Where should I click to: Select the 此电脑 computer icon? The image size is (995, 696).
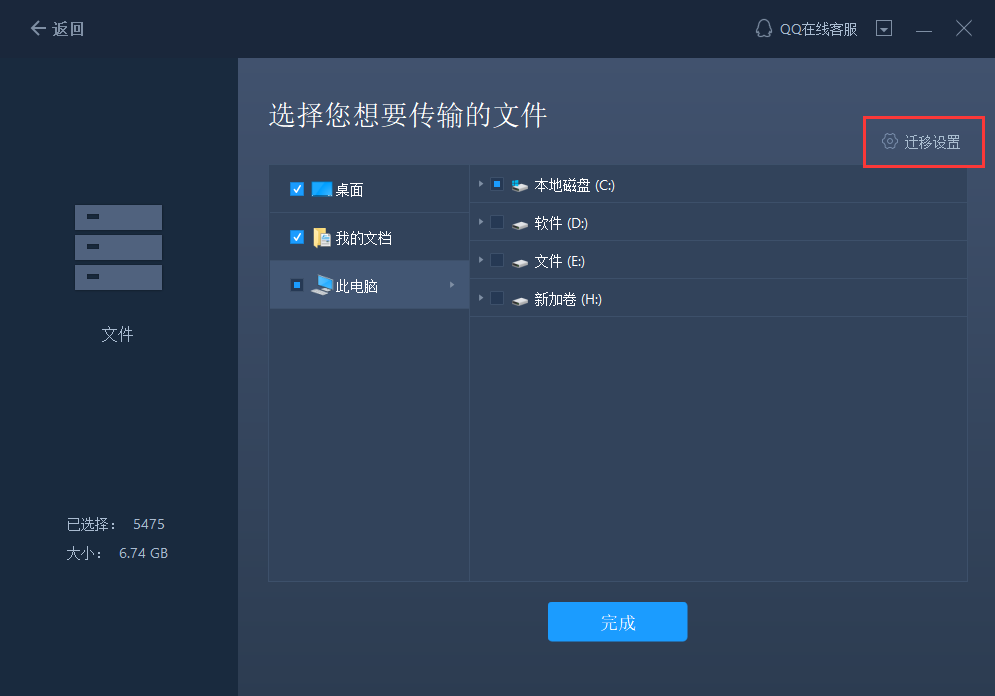(x=322, y=285)
